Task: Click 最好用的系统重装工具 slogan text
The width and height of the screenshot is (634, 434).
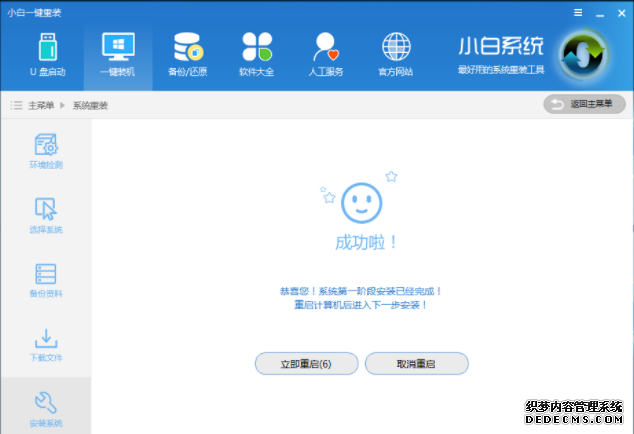Action: pyautogui.click(x=501, y=70)
